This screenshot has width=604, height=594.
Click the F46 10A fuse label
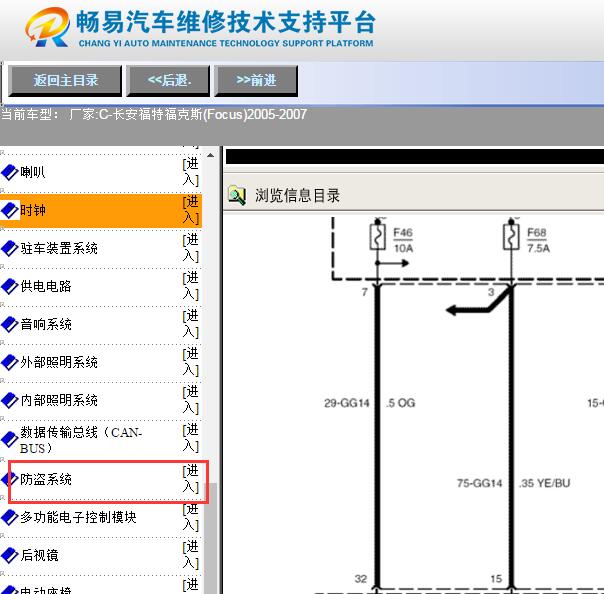tap(403, 240)
